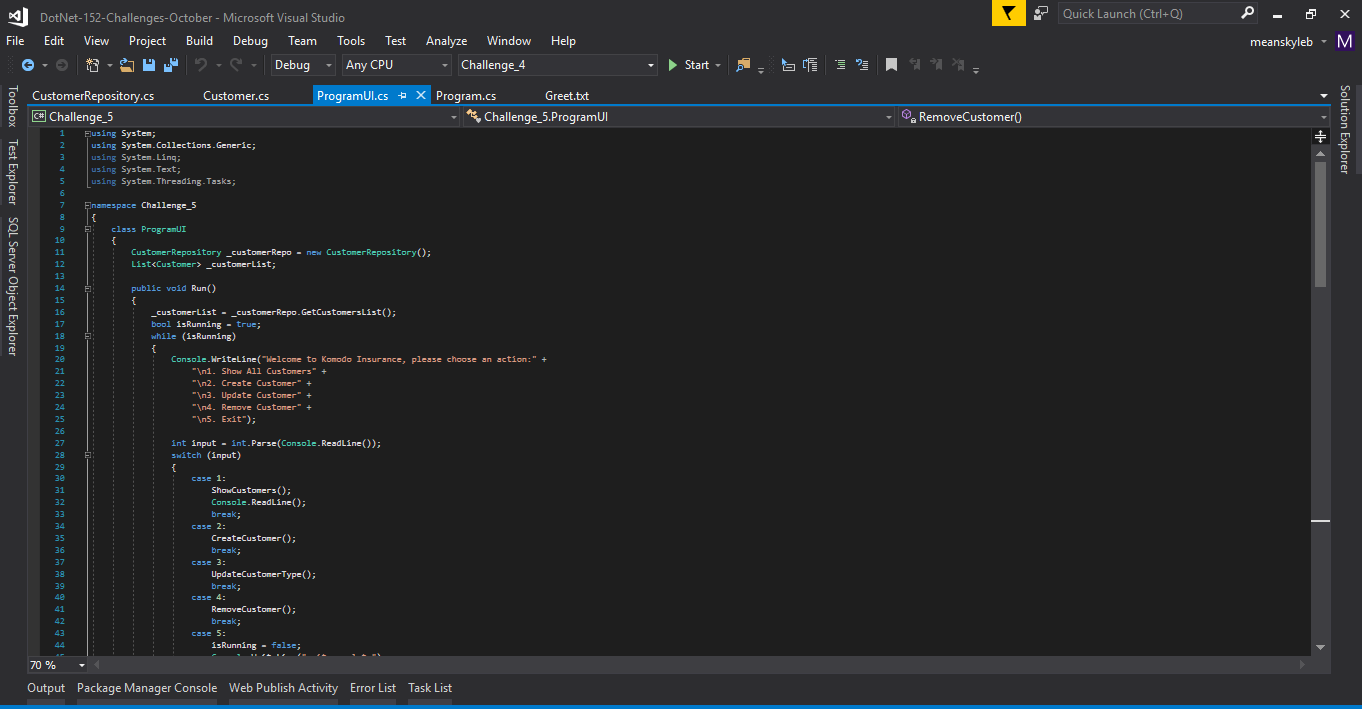The height and width of the screenshot is (709, 1362).
Task: Toggle the pin on ProgramUI.cs tab
Action: 402,95
